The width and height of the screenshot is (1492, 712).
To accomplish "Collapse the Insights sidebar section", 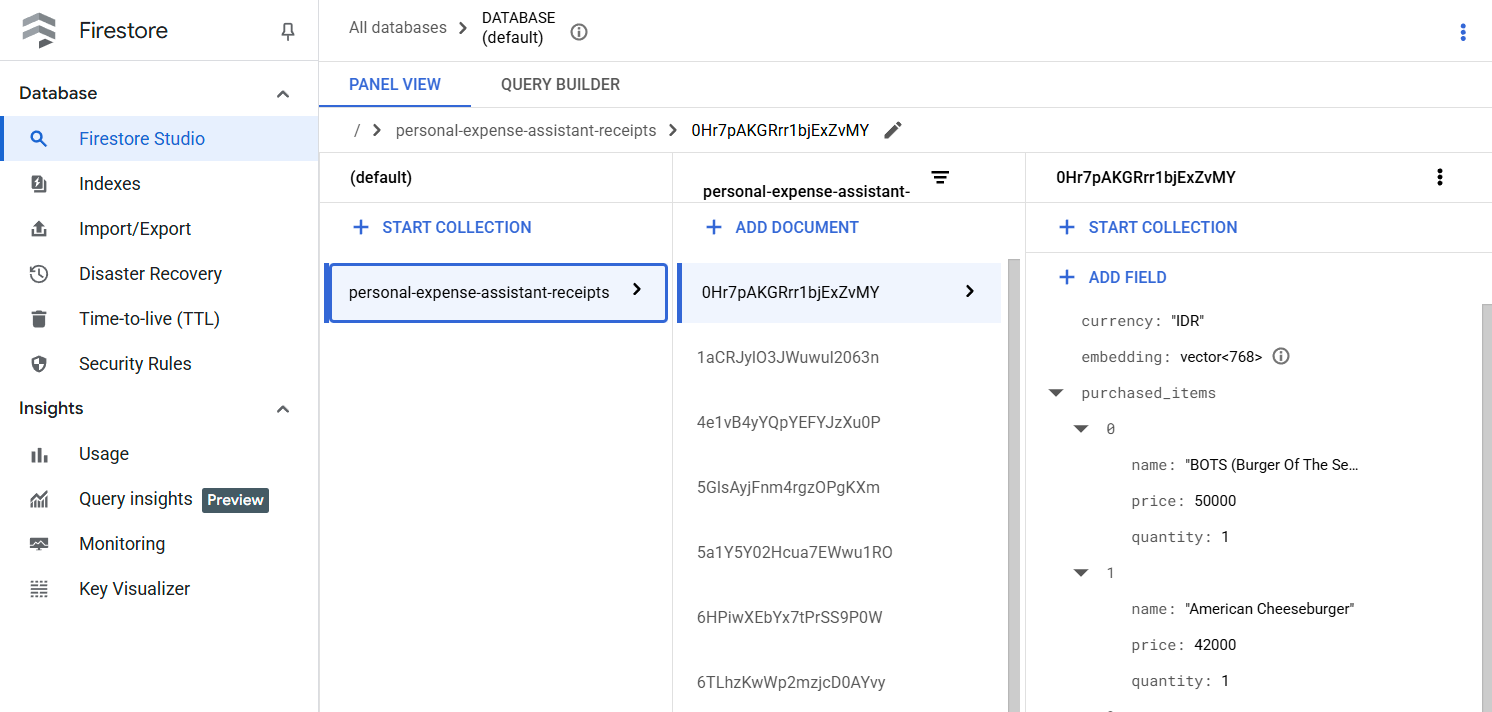I will tap(283, 409).
